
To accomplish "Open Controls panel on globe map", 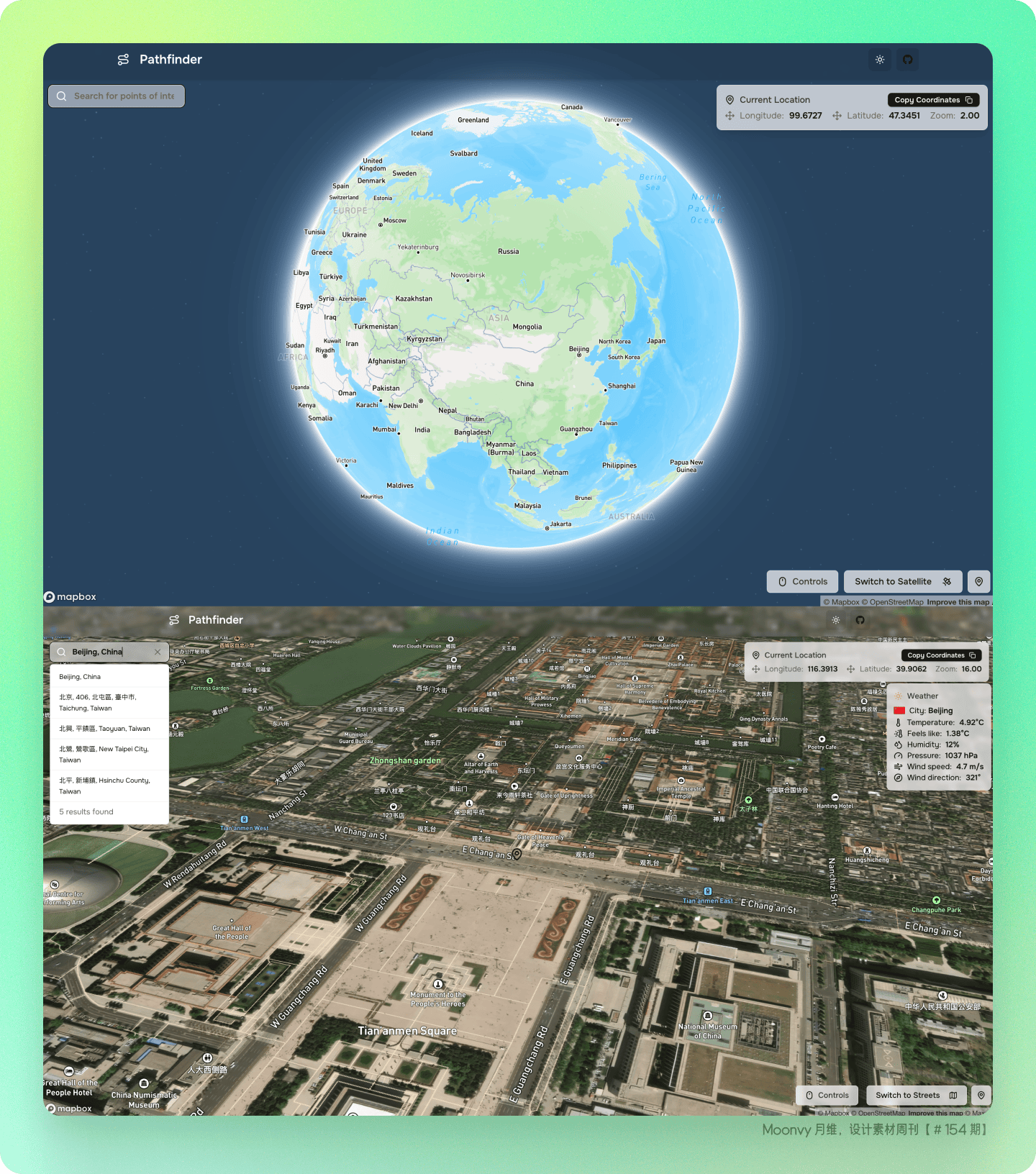I will (803, 581).
